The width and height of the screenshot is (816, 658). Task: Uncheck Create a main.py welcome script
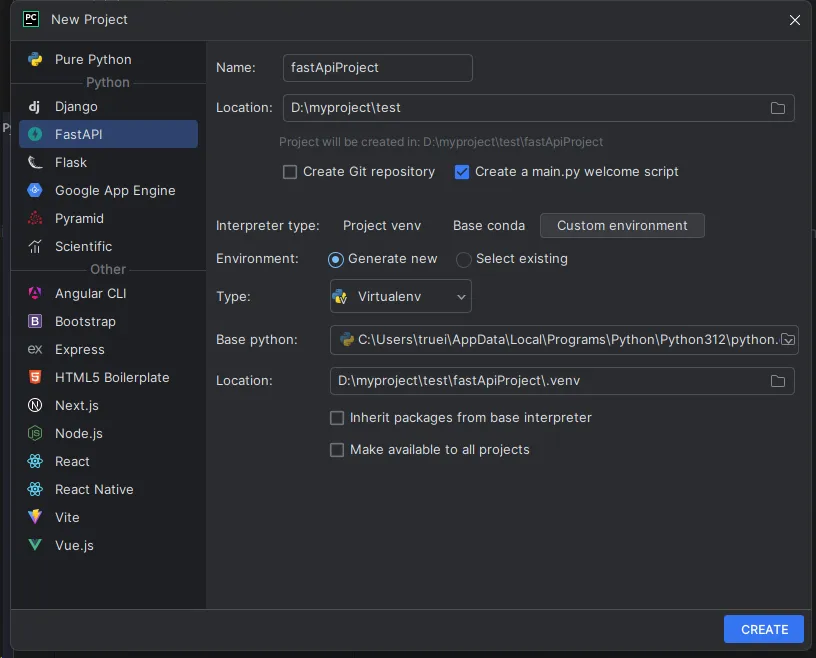pos(462,172)
